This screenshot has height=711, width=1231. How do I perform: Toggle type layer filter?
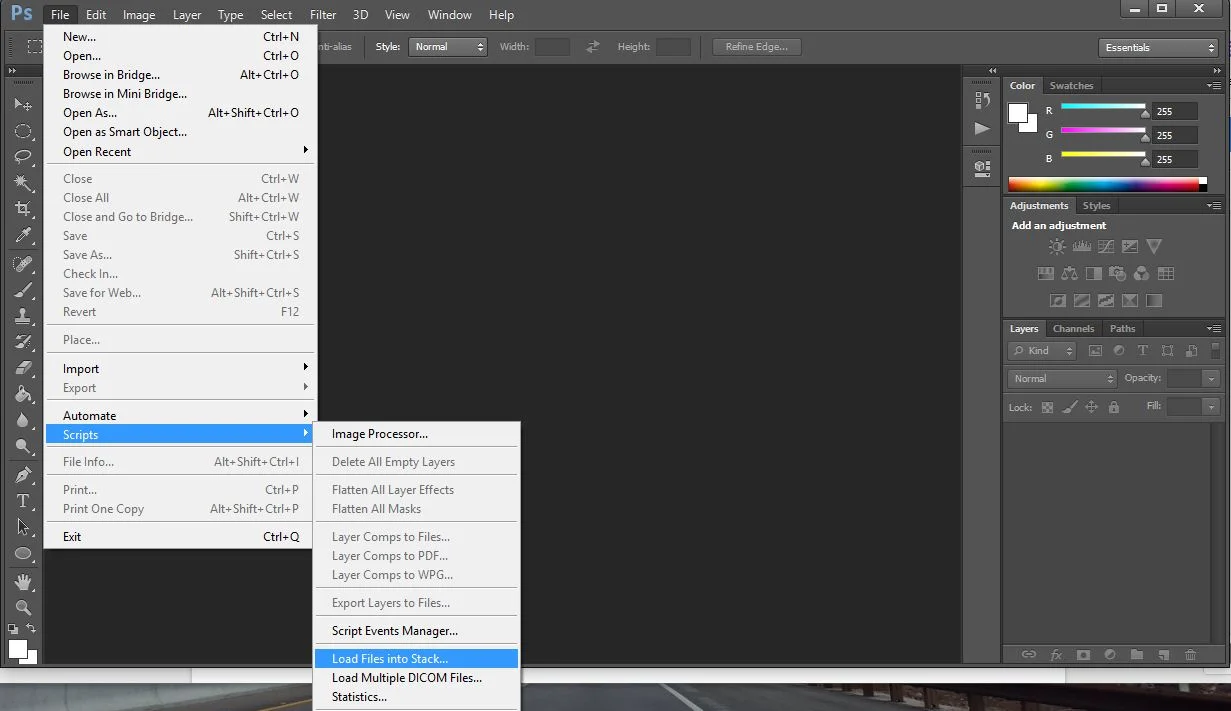pos(1143,351)
